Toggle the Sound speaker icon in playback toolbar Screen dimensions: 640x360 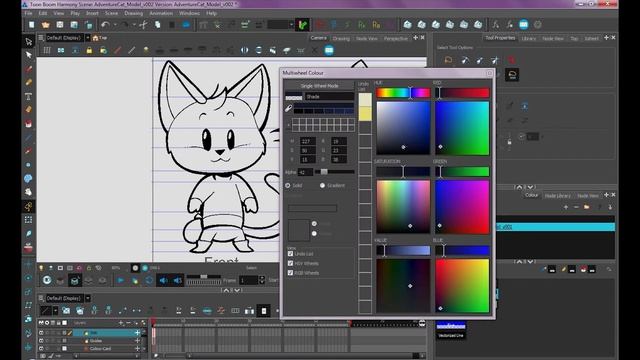click(163, 280)
